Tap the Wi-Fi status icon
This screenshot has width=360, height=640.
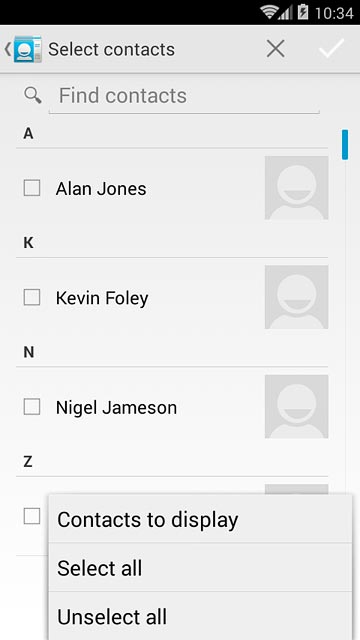click(x=269, y=13)
